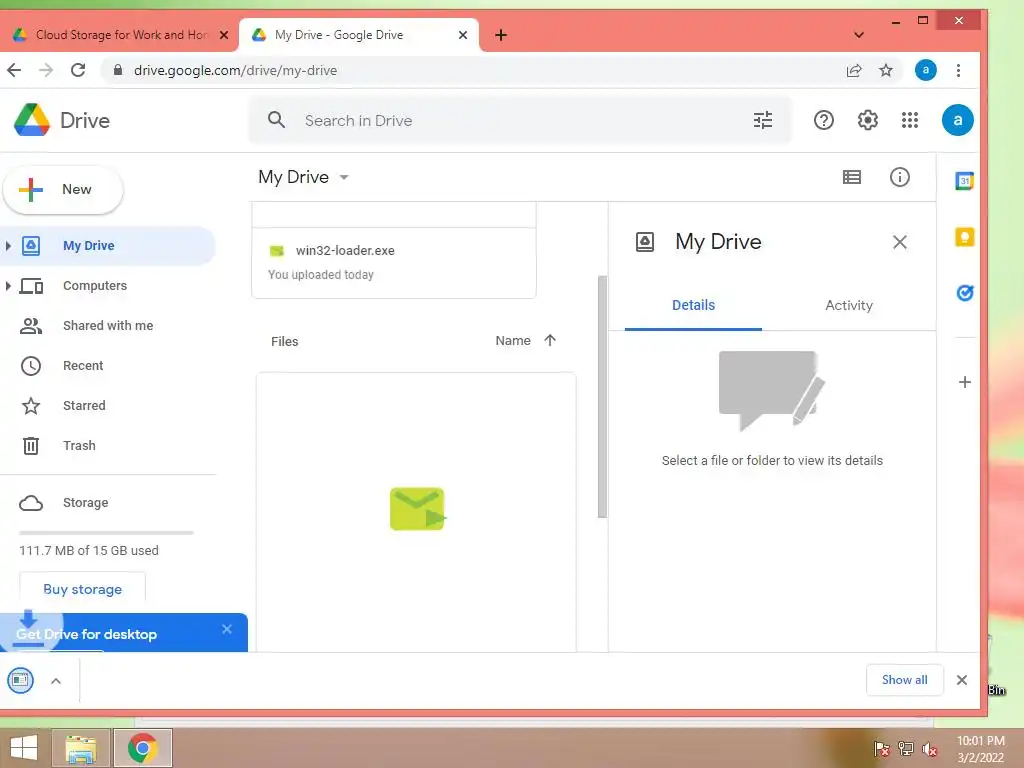This screenshot has height=768, width=1024.
Task: Open search options filter icon
Action: click(763, 120)
